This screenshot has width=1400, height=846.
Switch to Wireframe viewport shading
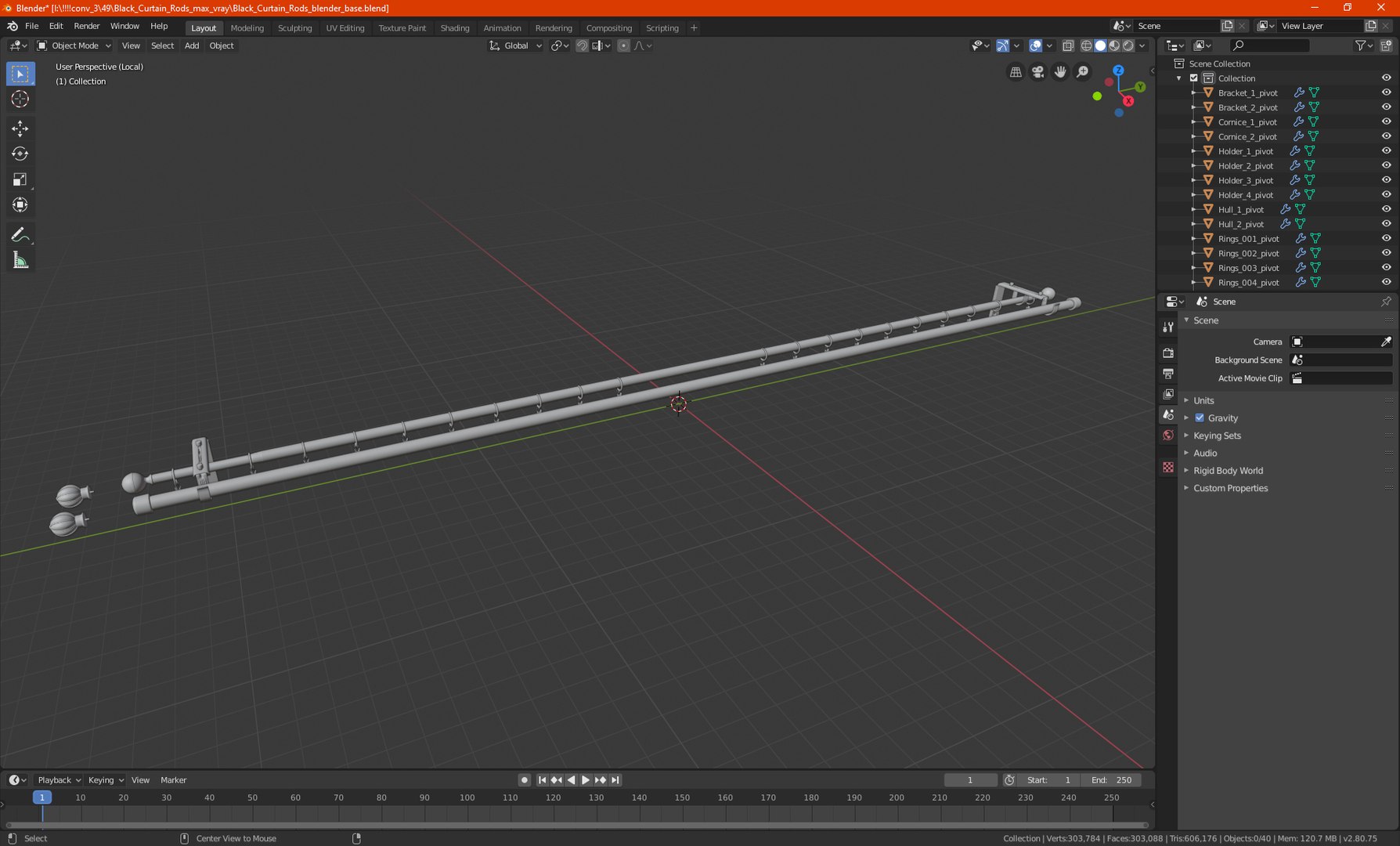pos(1086,45)
